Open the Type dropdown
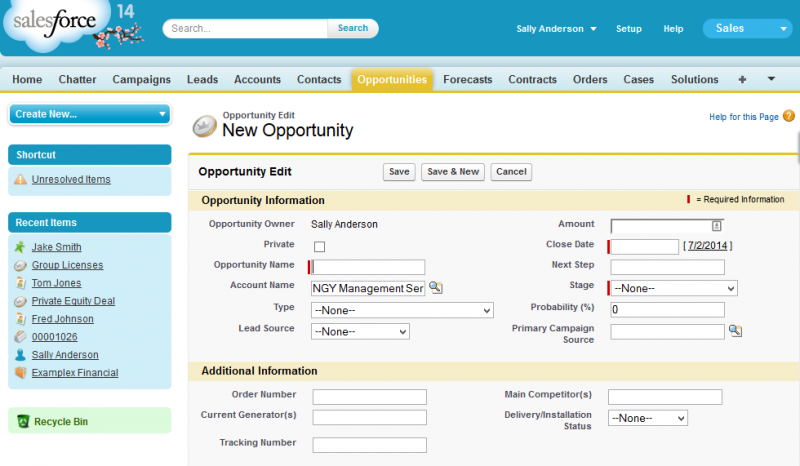 tap(402, 310)
